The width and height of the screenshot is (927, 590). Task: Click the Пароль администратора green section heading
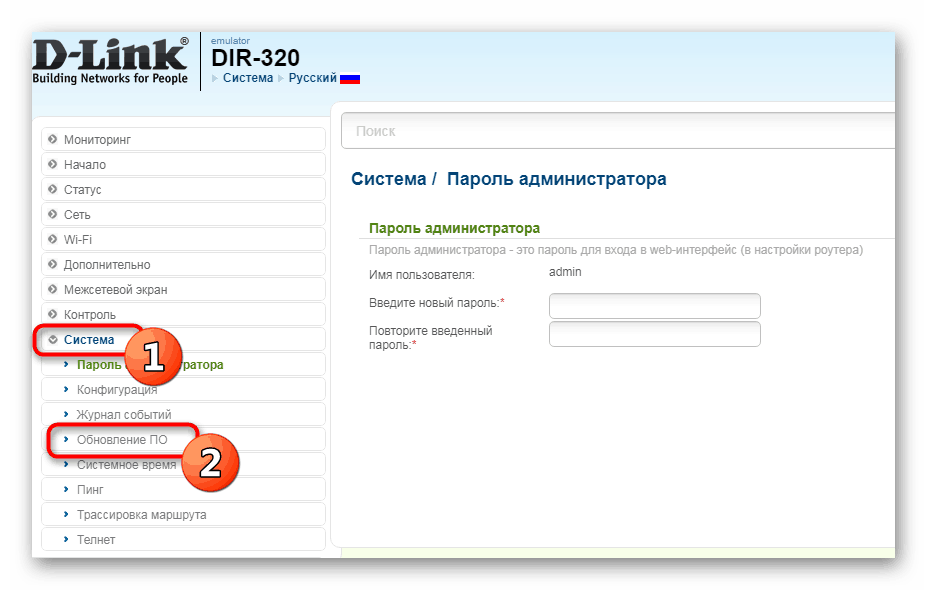[454, 228]
